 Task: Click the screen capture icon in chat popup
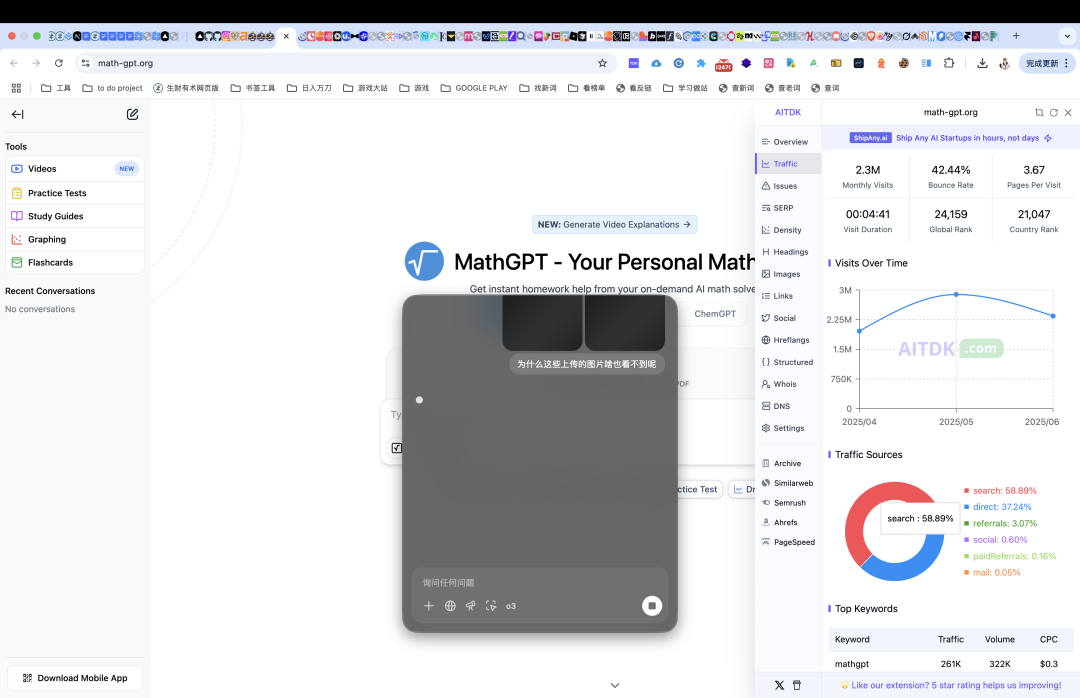(490, 606)
